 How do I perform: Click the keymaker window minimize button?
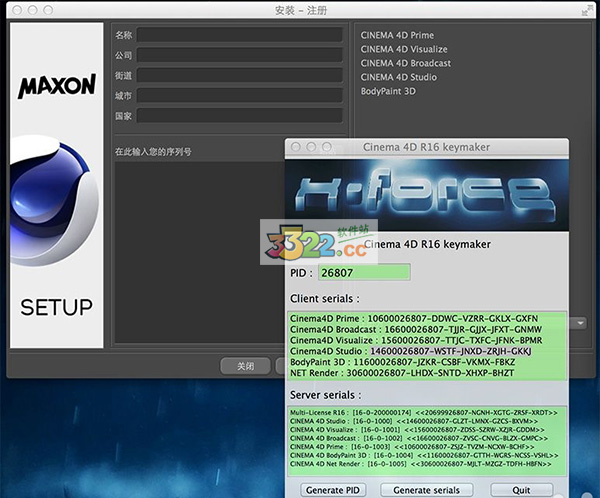(311, 147)
